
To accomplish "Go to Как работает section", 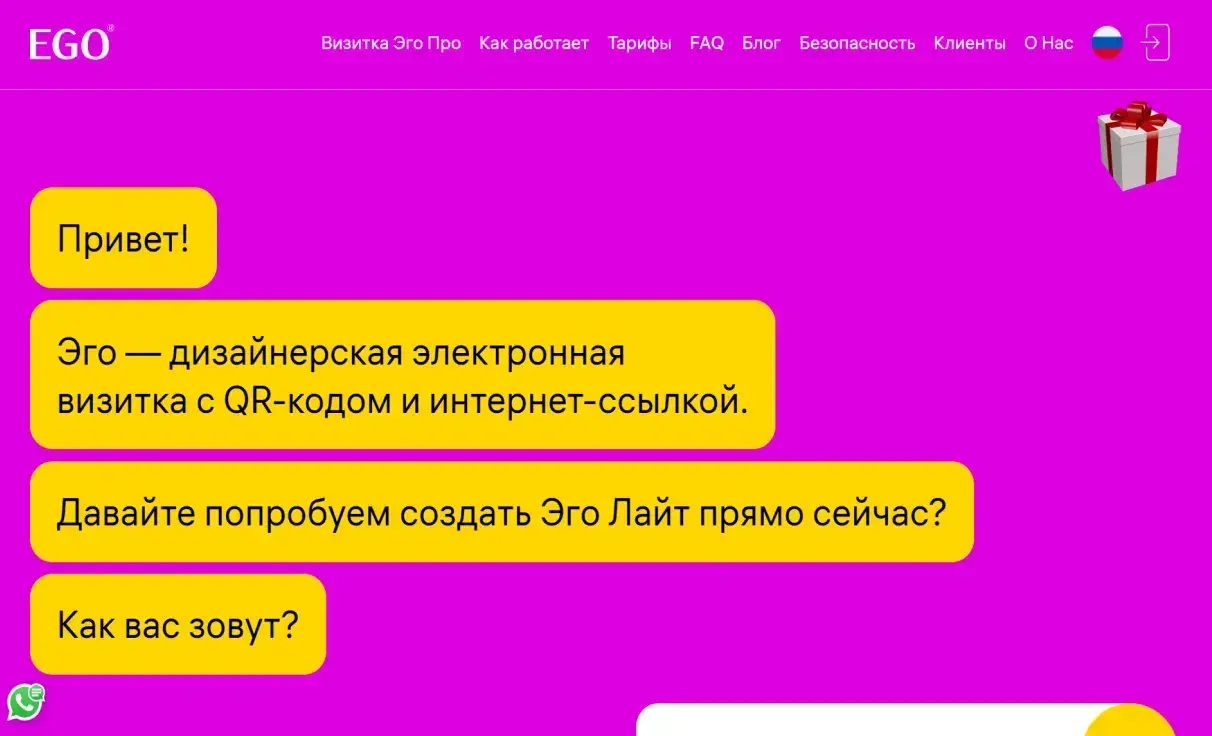I will tap(534, 43).
